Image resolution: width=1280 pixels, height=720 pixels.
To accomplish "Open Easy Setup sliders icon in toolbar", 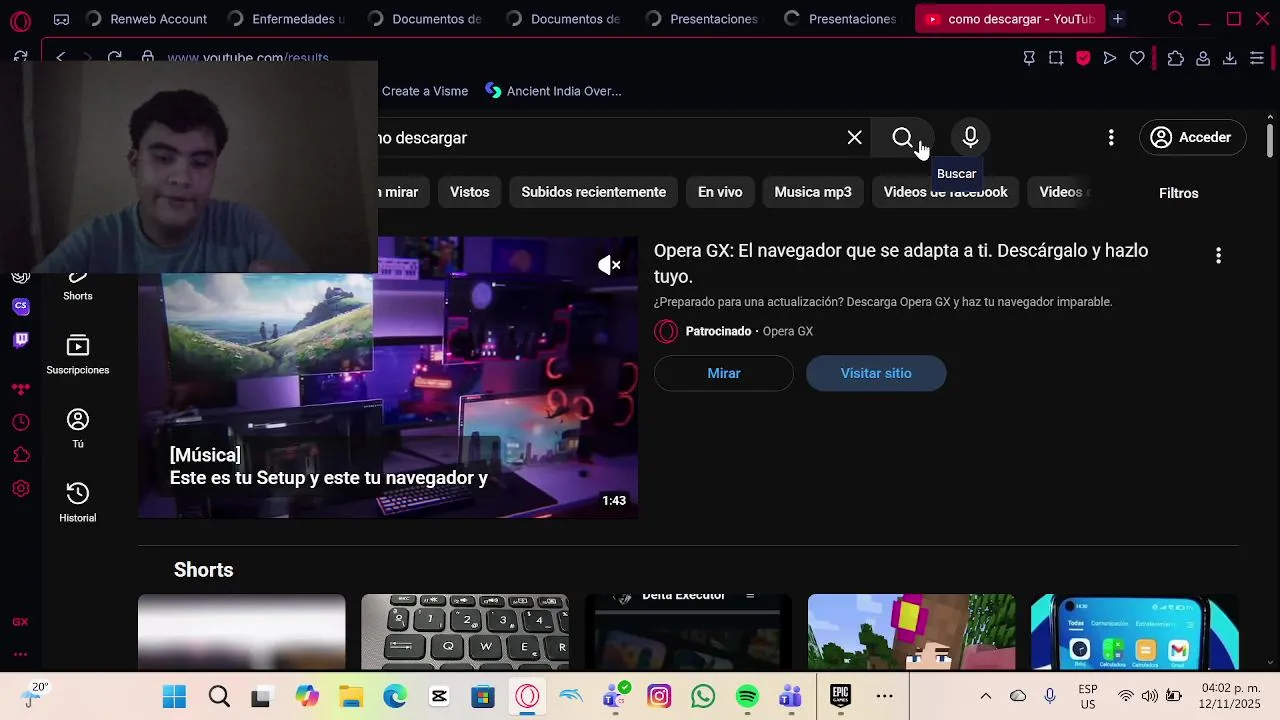I will [x=1257, y=58].
